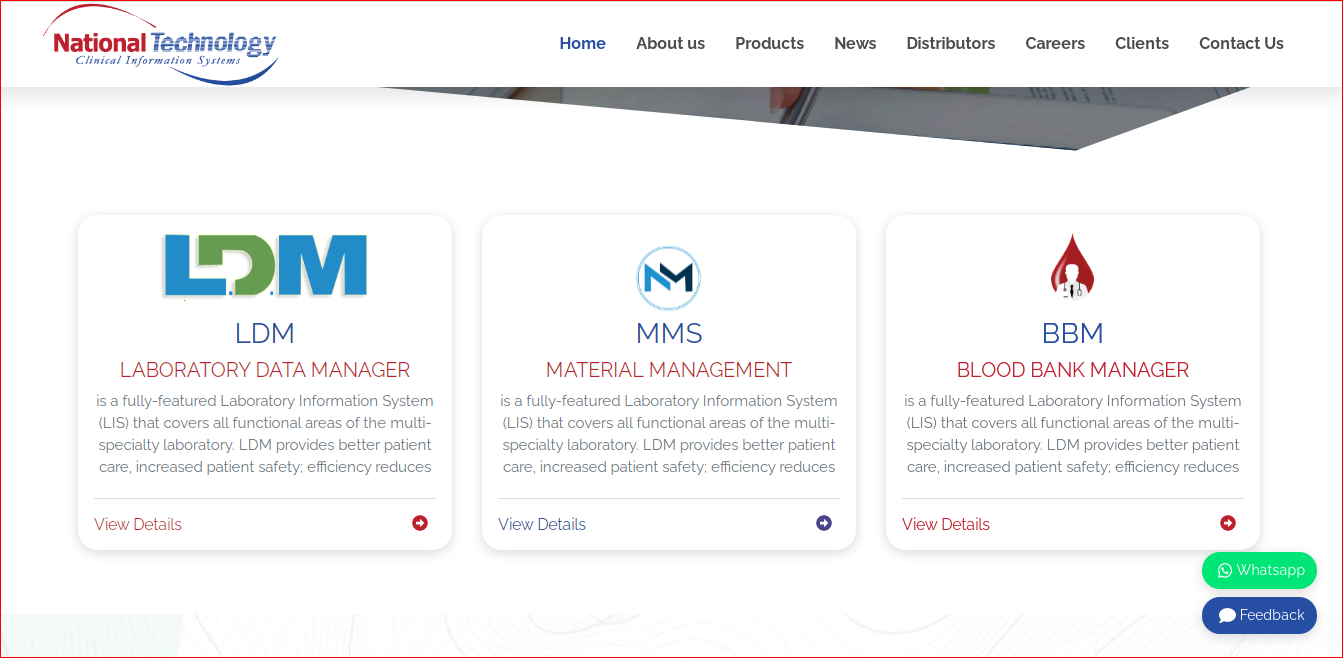Viewport: 1343px width, 658px height.
Task: Open the About us menu item
Action: 671,43
